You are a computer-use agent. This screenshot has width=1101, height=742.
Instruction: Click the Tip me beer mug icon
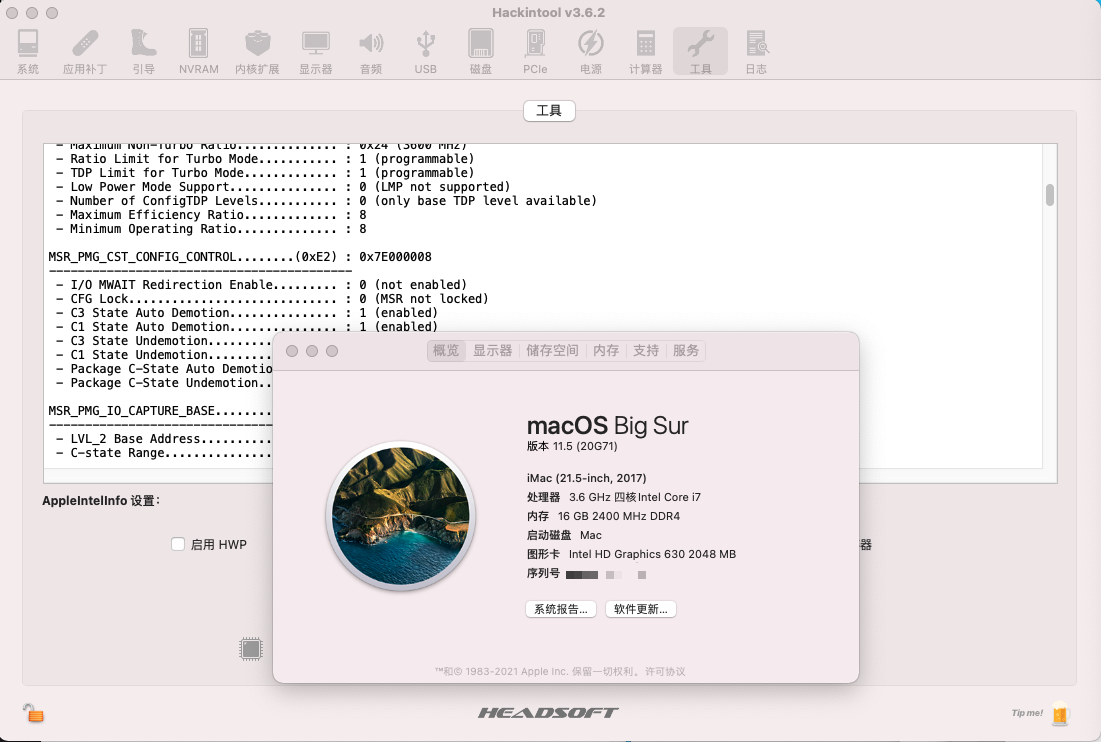[x=1060, y=713]
